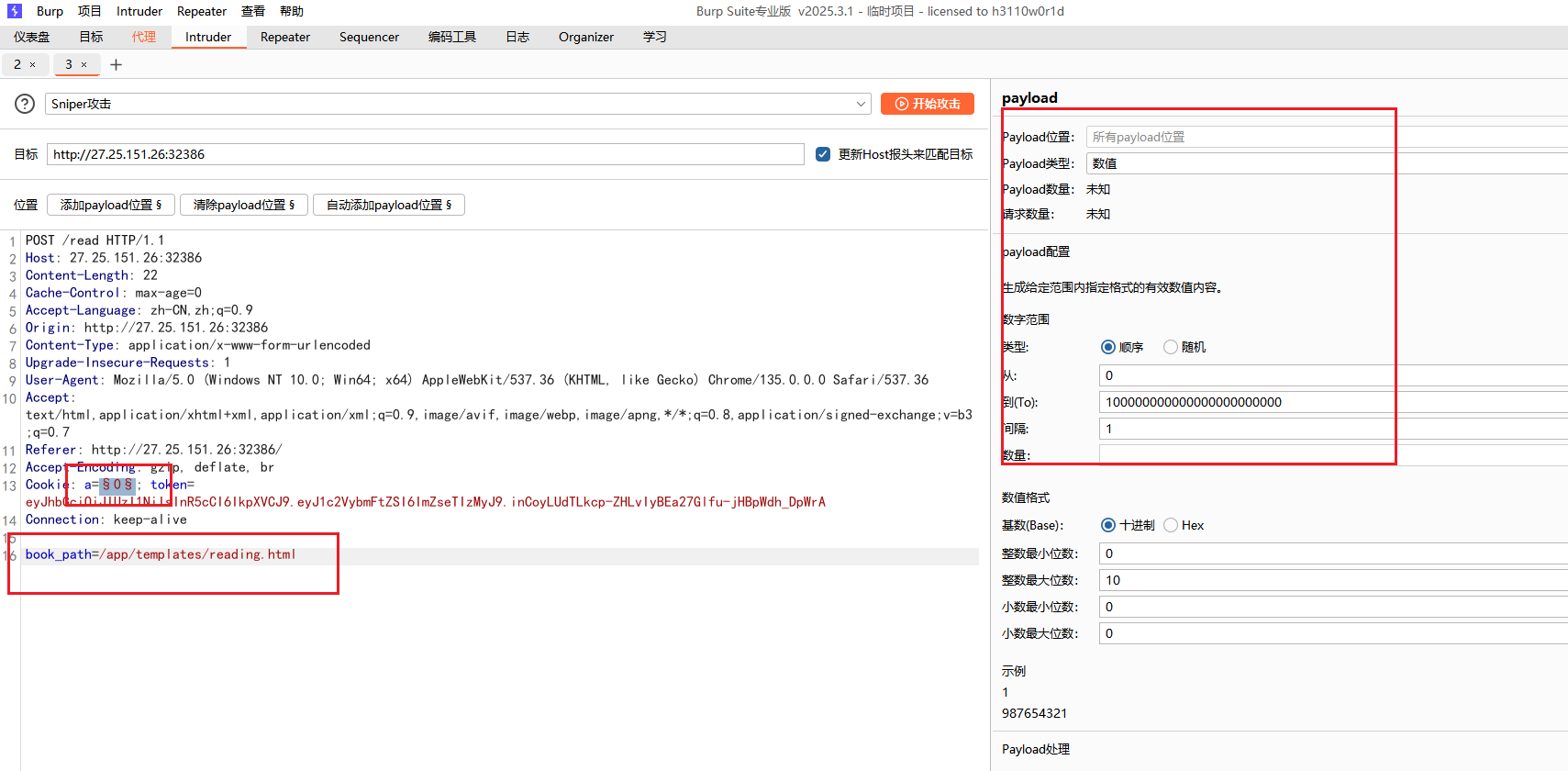Click the 到(To) value field
1568x771 pixels.
click(1333, 402)
